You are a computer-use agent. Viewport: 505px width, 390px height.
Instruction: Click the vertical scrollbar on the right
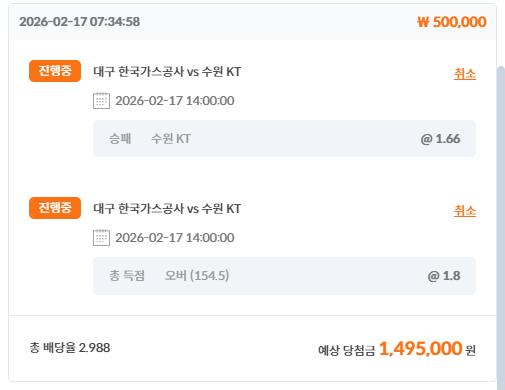pos(501,228)
